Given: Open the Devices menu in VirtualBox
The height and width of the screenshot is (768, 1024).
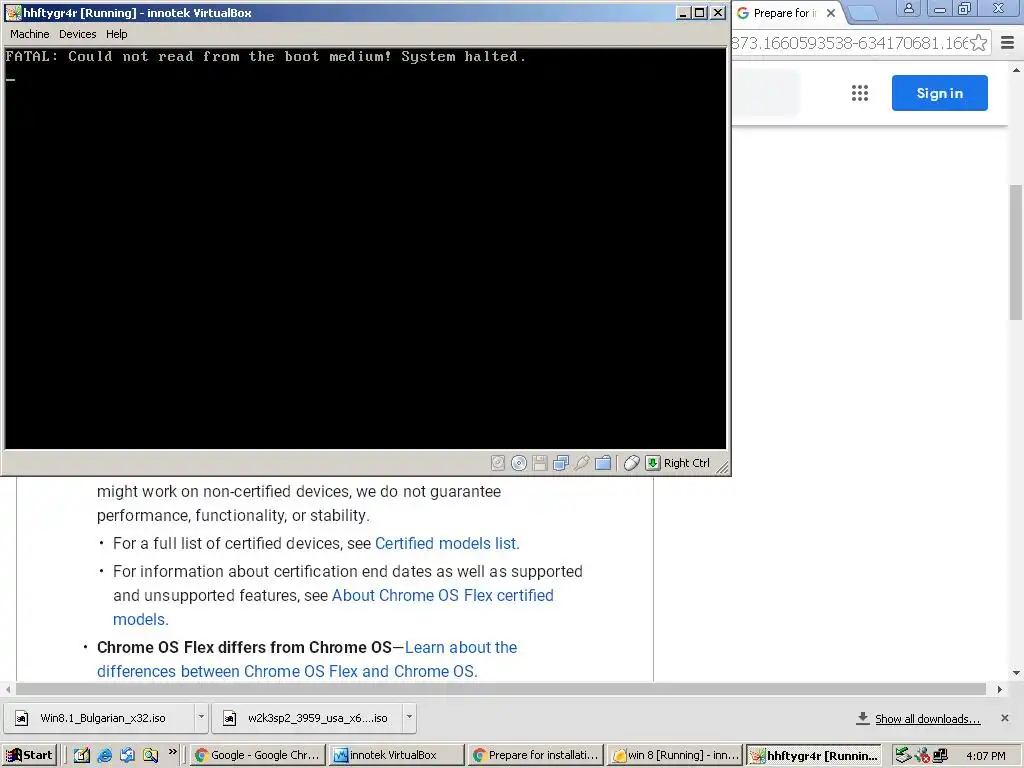Looking at the screenshot, I should coord(77,34).
